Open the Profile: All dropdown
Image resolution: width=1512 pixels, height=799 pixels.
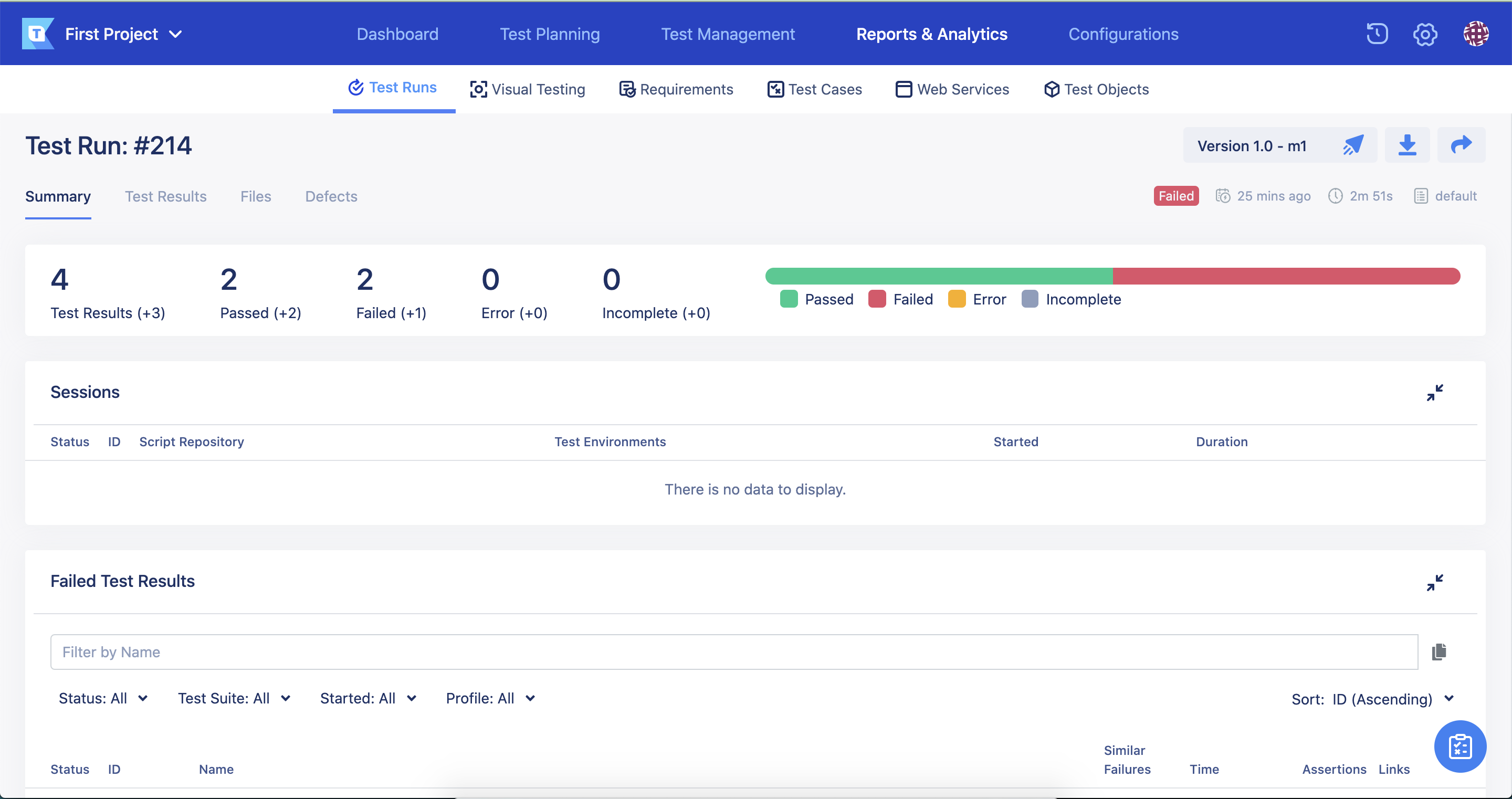491,698
